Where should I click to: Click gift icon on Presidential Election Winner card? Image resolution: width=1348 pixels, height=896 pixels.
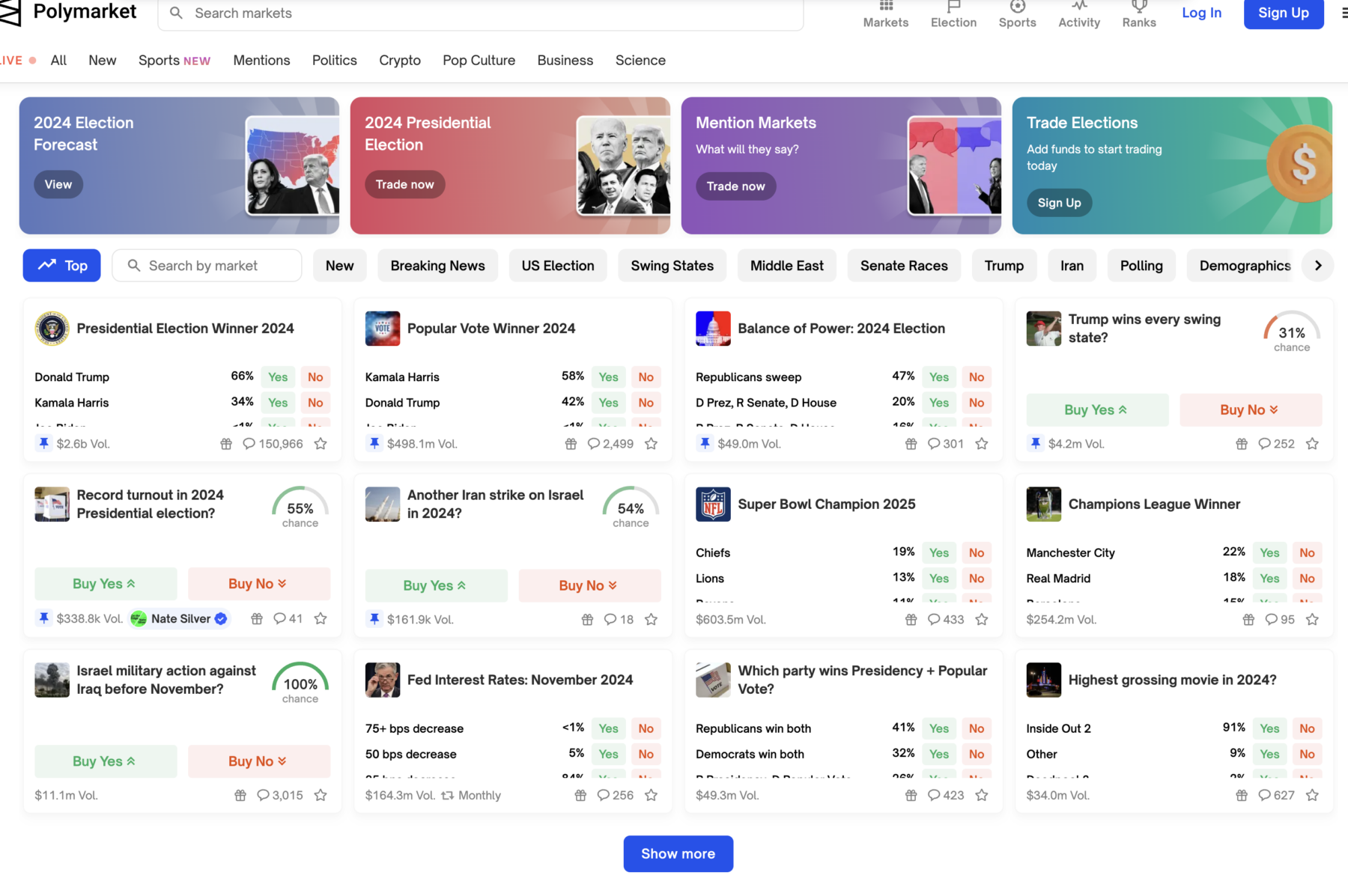coord(226,444)
